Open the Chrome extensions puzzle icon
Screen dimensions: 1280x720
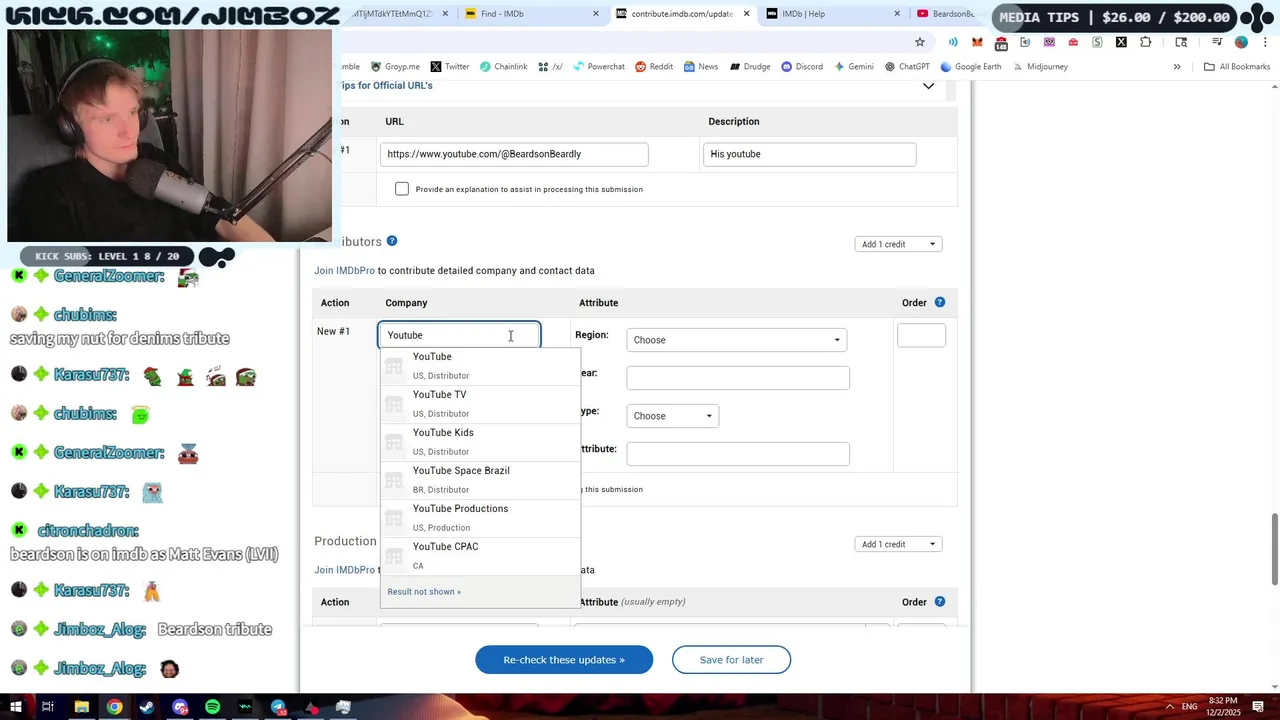click(1145, 42)
